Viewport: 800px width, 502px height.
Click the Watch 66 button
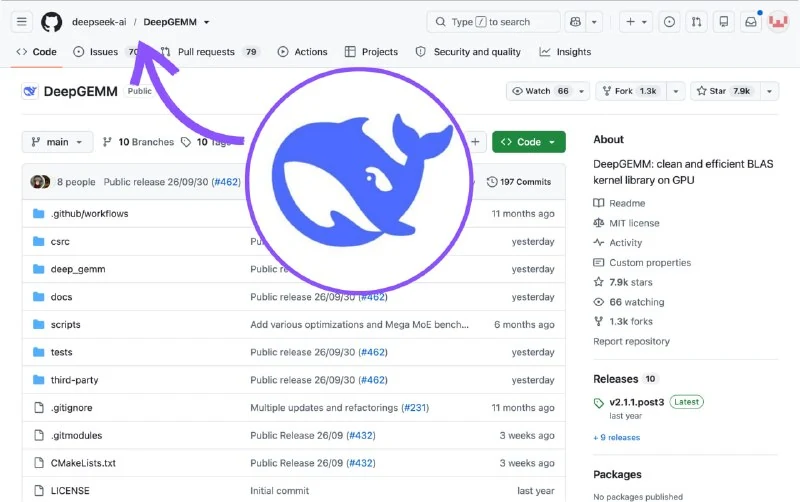[540, 91]
